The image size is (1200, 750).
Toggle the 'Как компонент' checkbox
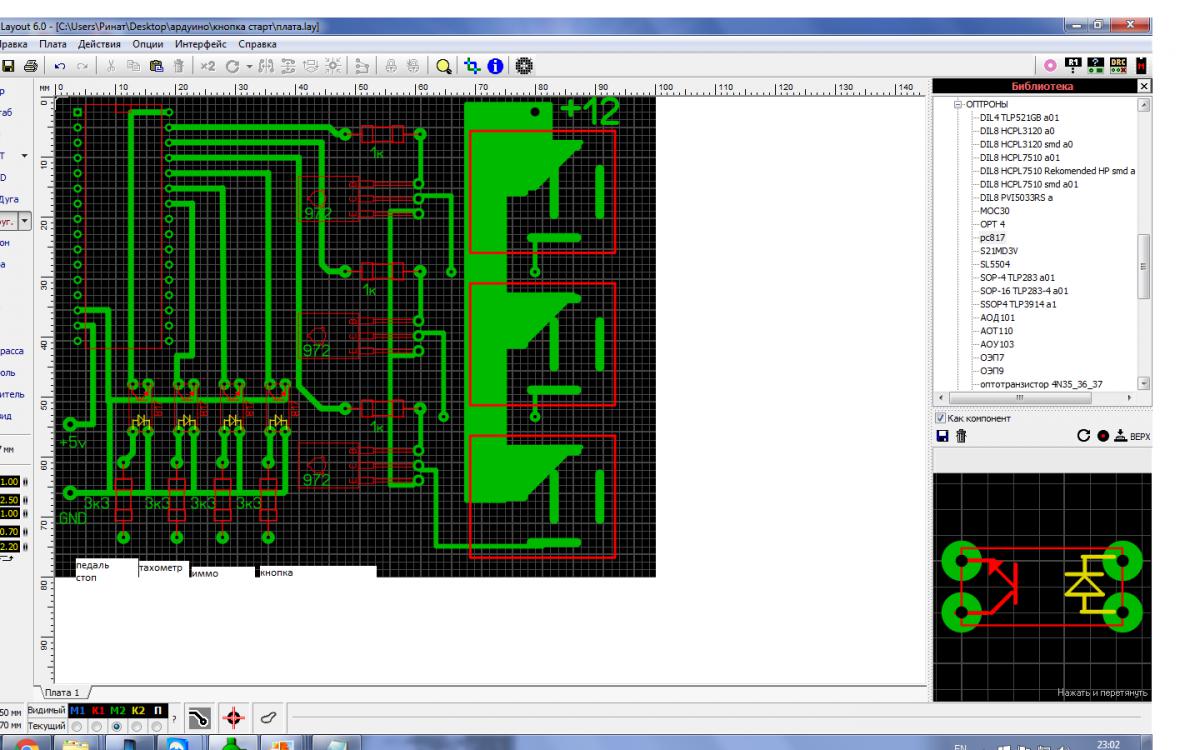click(x=940, y=417)
